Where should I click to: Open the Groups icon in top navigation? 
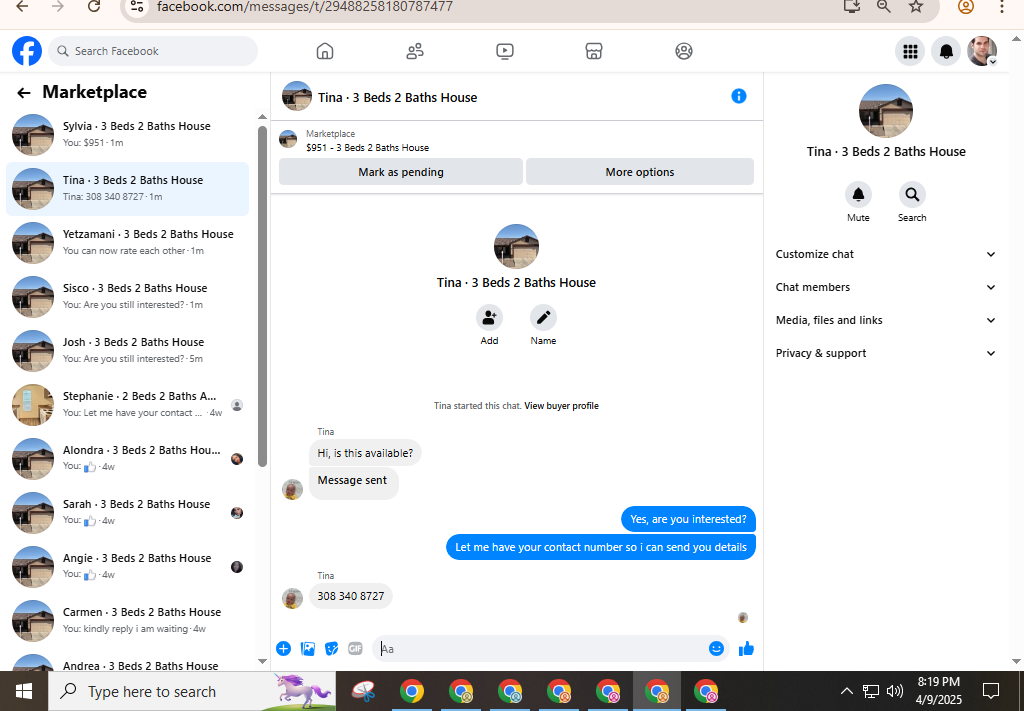pos(684,51)
